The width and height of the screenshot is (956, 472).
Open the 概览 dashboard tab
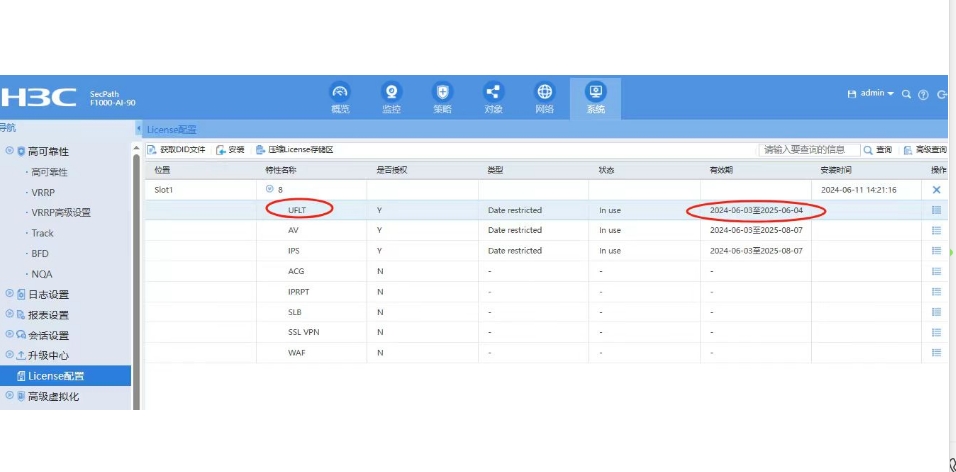(x=340, y=98)
